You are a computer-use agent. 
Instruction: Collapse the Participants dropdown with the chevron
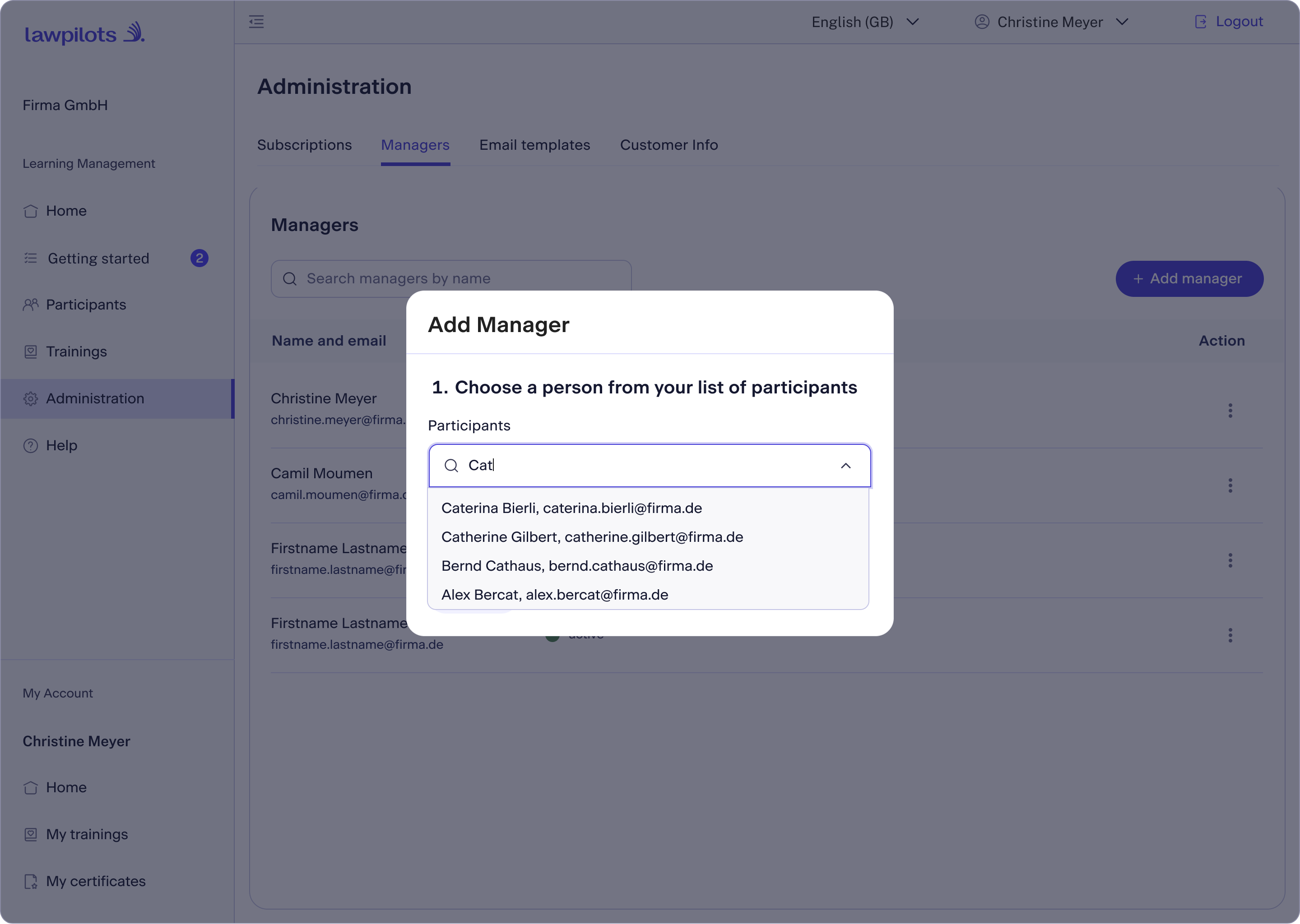[846, 466]
